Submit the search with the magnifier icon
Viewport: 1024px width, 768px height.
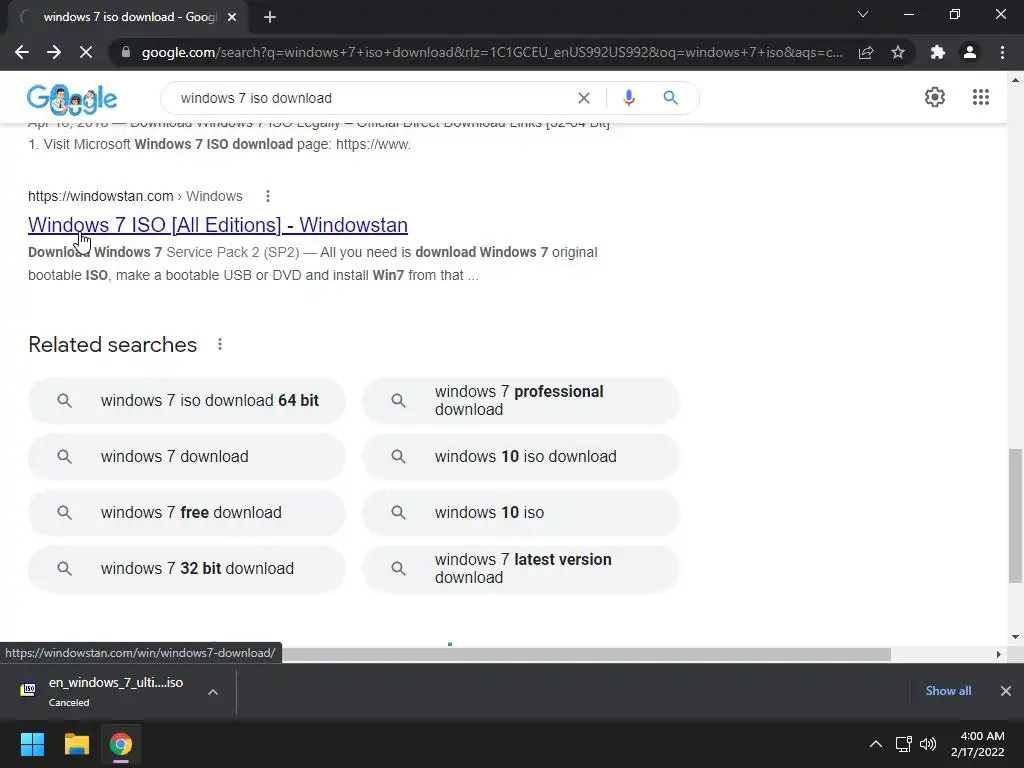(670, 98)
